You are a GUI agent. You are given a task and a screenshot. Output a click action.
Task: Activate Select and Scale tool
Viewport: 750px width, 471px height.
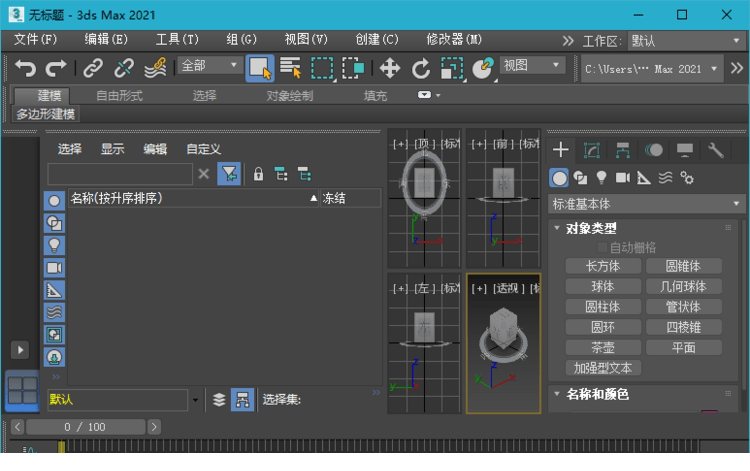pos(452,68)
